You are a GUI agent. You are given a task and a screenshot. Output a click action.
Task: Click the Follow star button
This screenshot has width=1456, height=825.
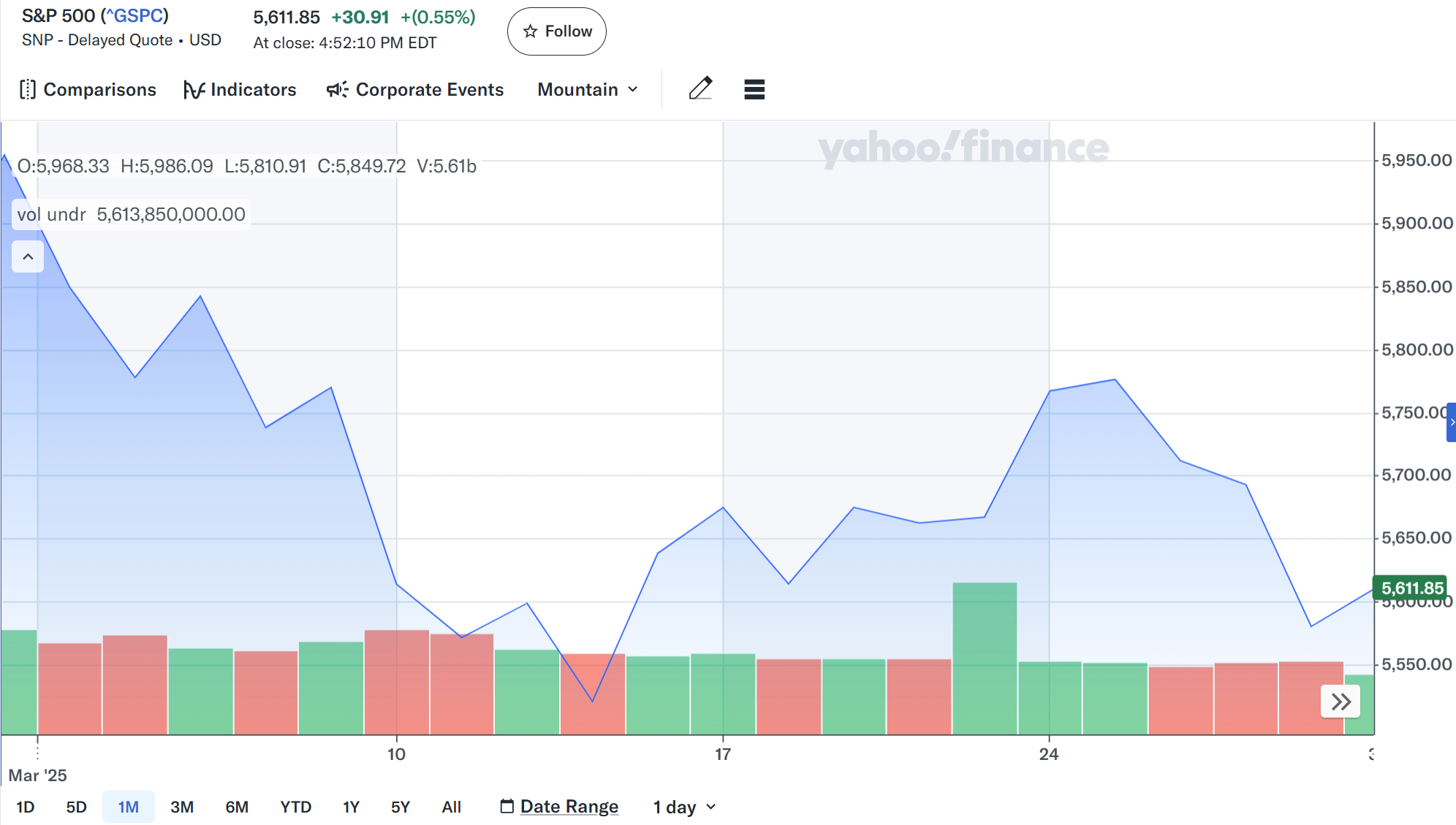556,31
